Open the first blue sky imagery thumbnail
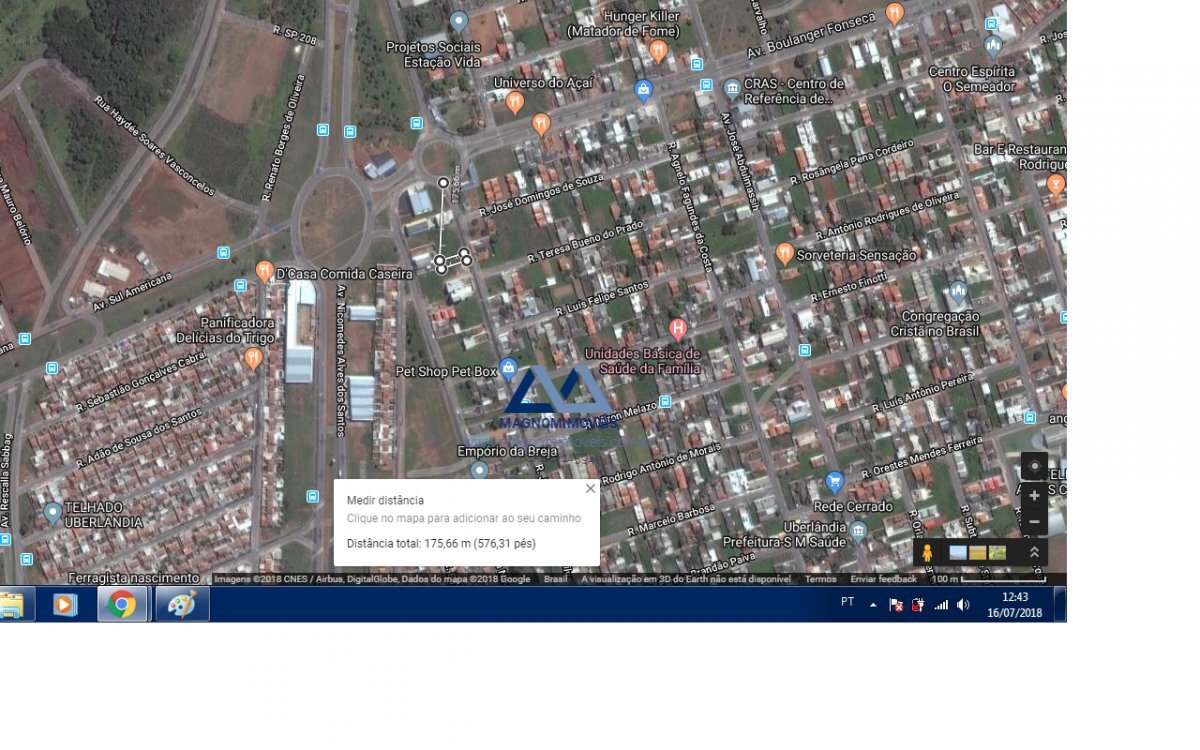 pyautogui.click(x=958, y=553)
